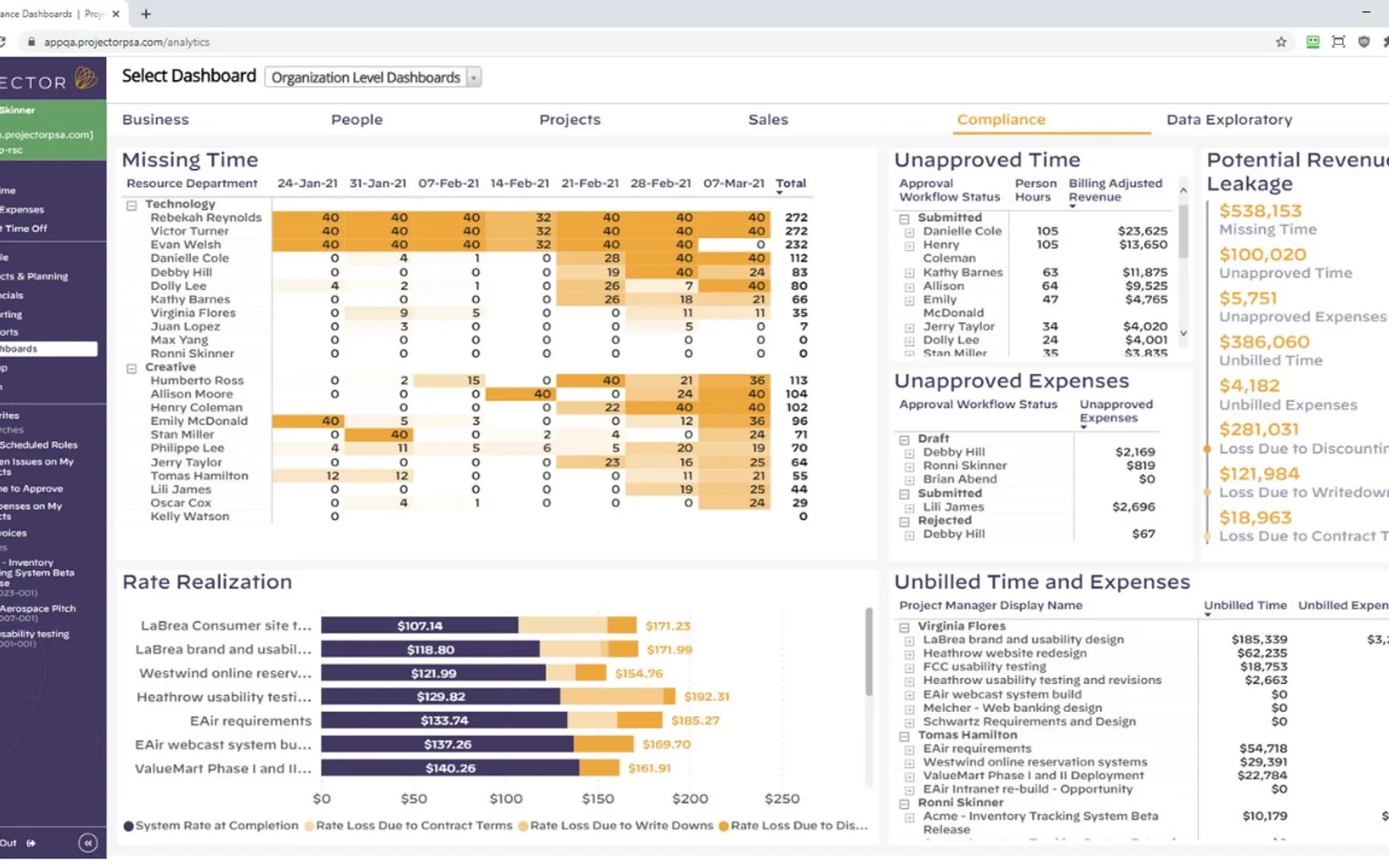Collapse the Draft group in Unapproved Expenses
Screen dimensions: 1389x868
[904, 439]
